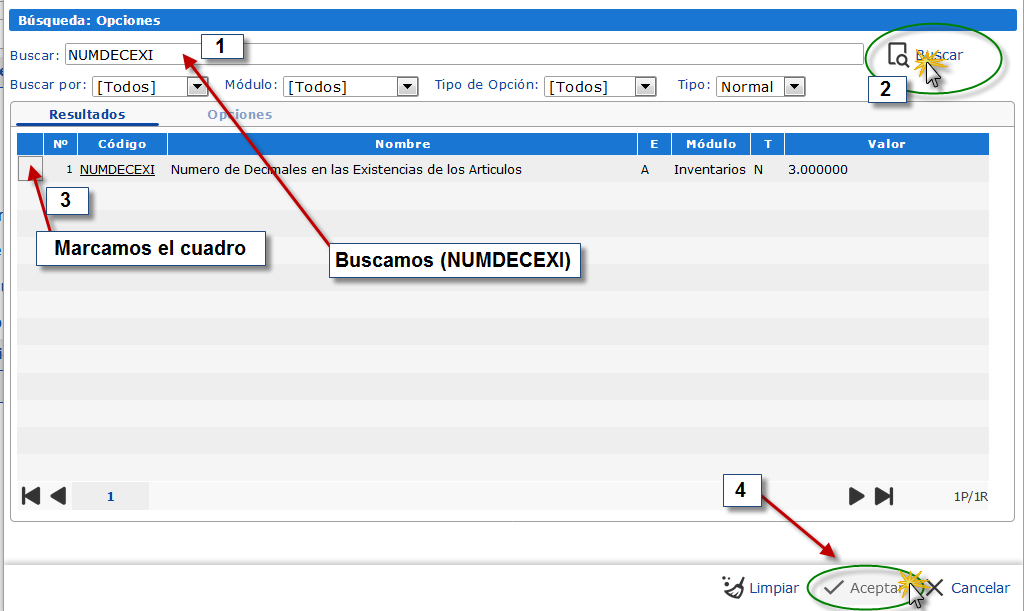Image resolution: width=1024 pixels, height=611 pixels.
Task: Click the Limpiar broom icon
Action: [733, 587]
